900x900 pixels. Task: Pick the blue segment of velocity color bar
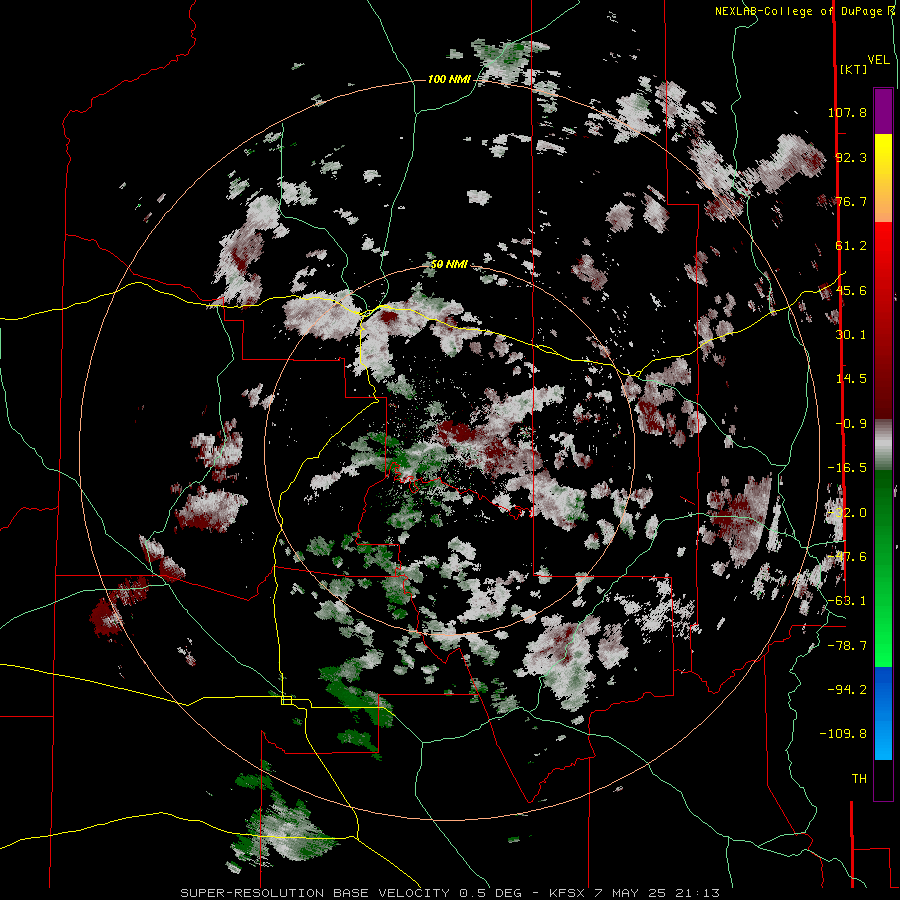click(x=883, y=713)
